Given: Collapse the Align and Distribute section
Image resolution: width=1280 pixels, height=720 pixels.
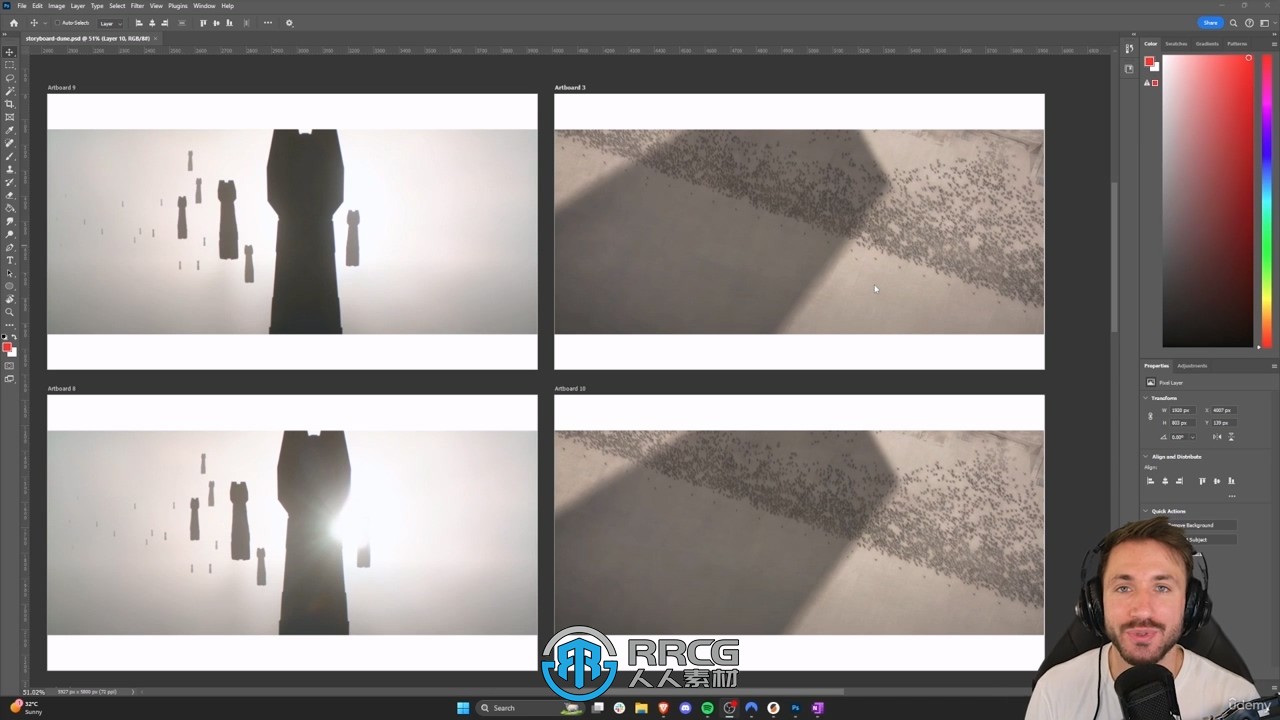Looking at the screenshot, I should click(1146, 457).
